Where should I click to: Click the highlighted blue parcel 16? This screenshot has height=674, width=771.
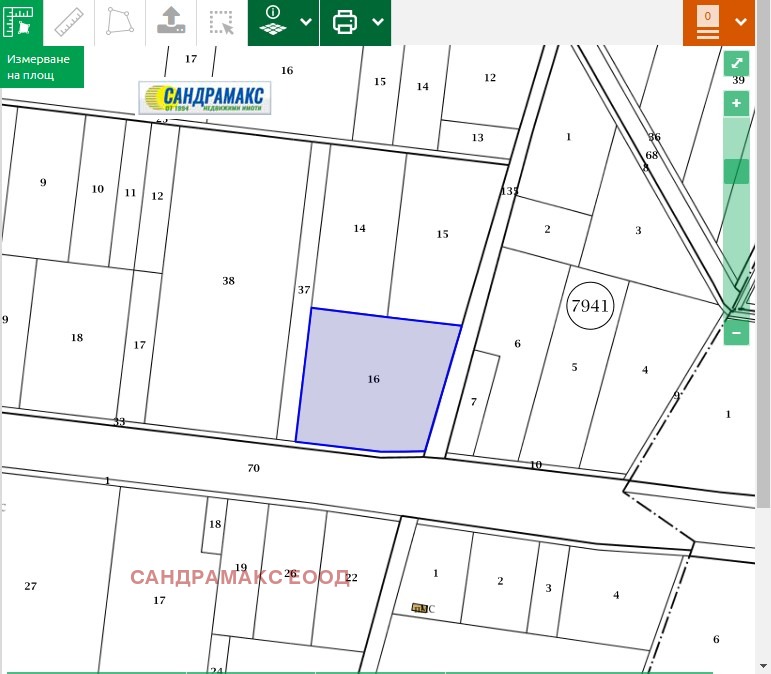point(375,380)
